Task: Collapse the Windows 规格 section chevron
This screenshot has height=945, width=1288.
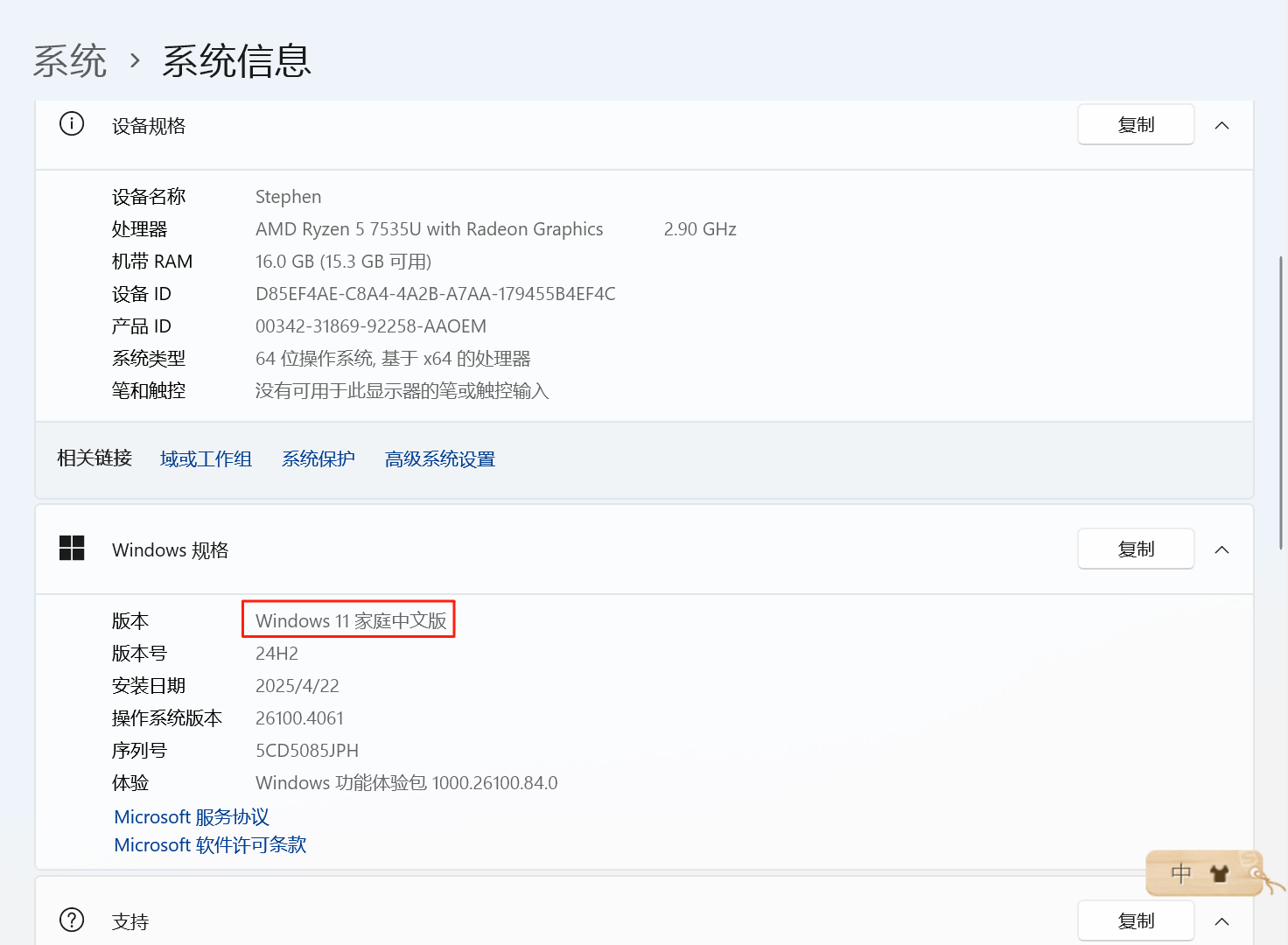Action: point(1222,549)
